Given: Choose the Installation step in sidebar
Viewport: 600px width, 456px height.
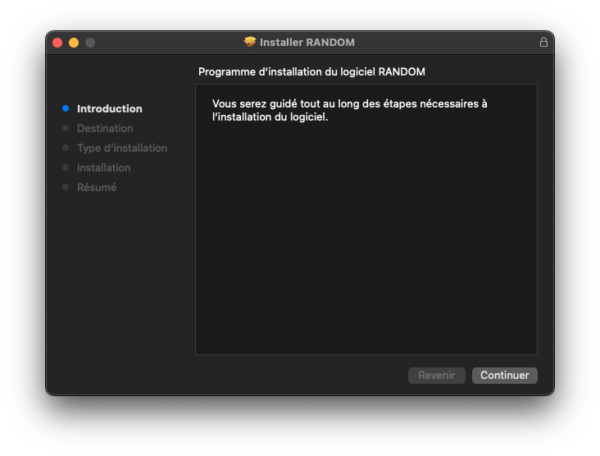Looking at the screenshot, I should (x=104, y=167).
